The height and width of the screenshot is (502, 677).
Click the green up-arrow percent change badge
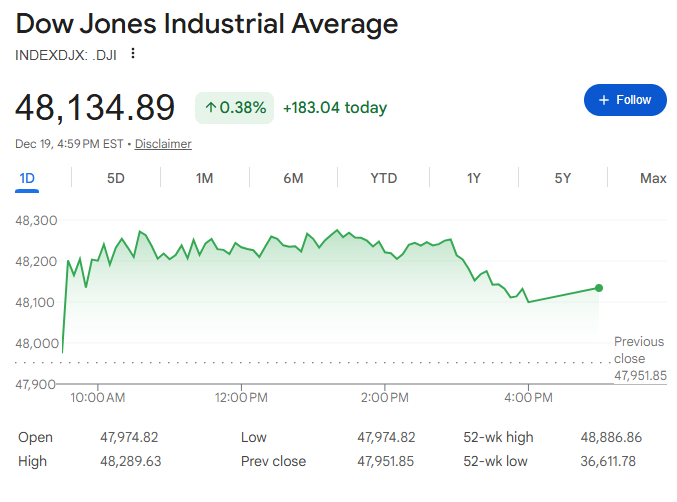tap(235, 107)
